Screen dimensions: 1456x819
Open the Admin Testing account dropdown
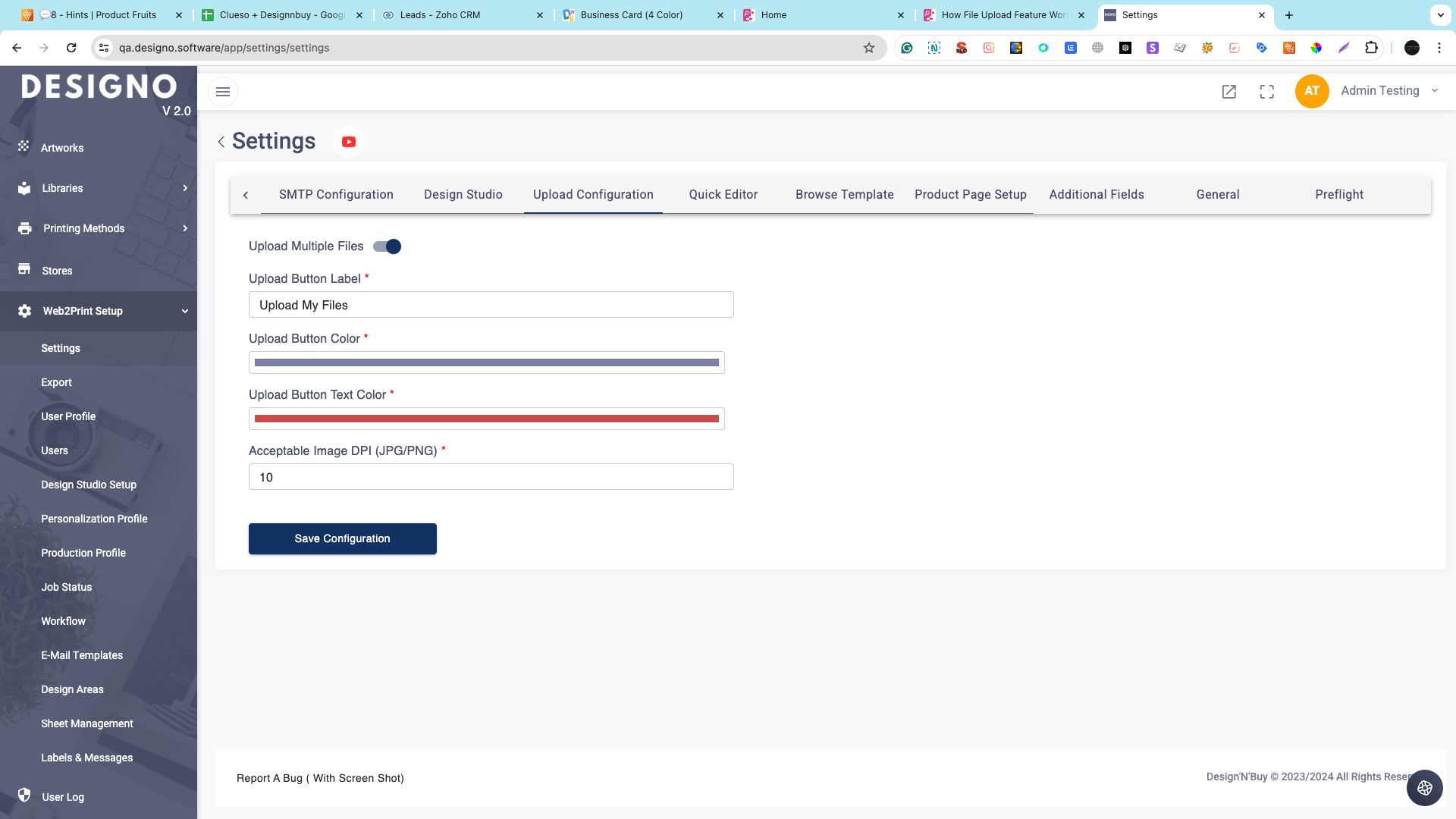[1389, 91]
